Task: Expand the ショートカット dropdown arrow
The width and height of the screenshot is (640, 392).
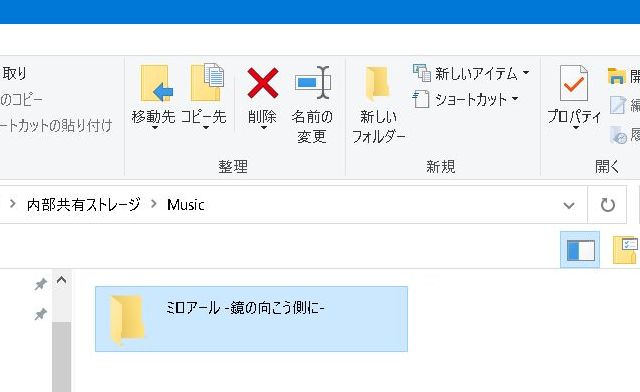Action: [x=515, y=99]
